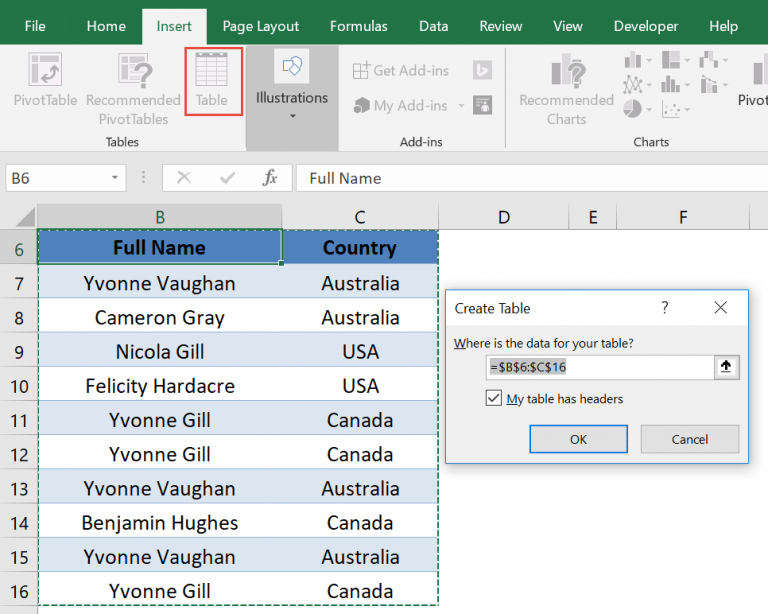Expand the pie chart dropdown arrow
768x614 pixels.
pyautogui.click(x=649, y=109)
